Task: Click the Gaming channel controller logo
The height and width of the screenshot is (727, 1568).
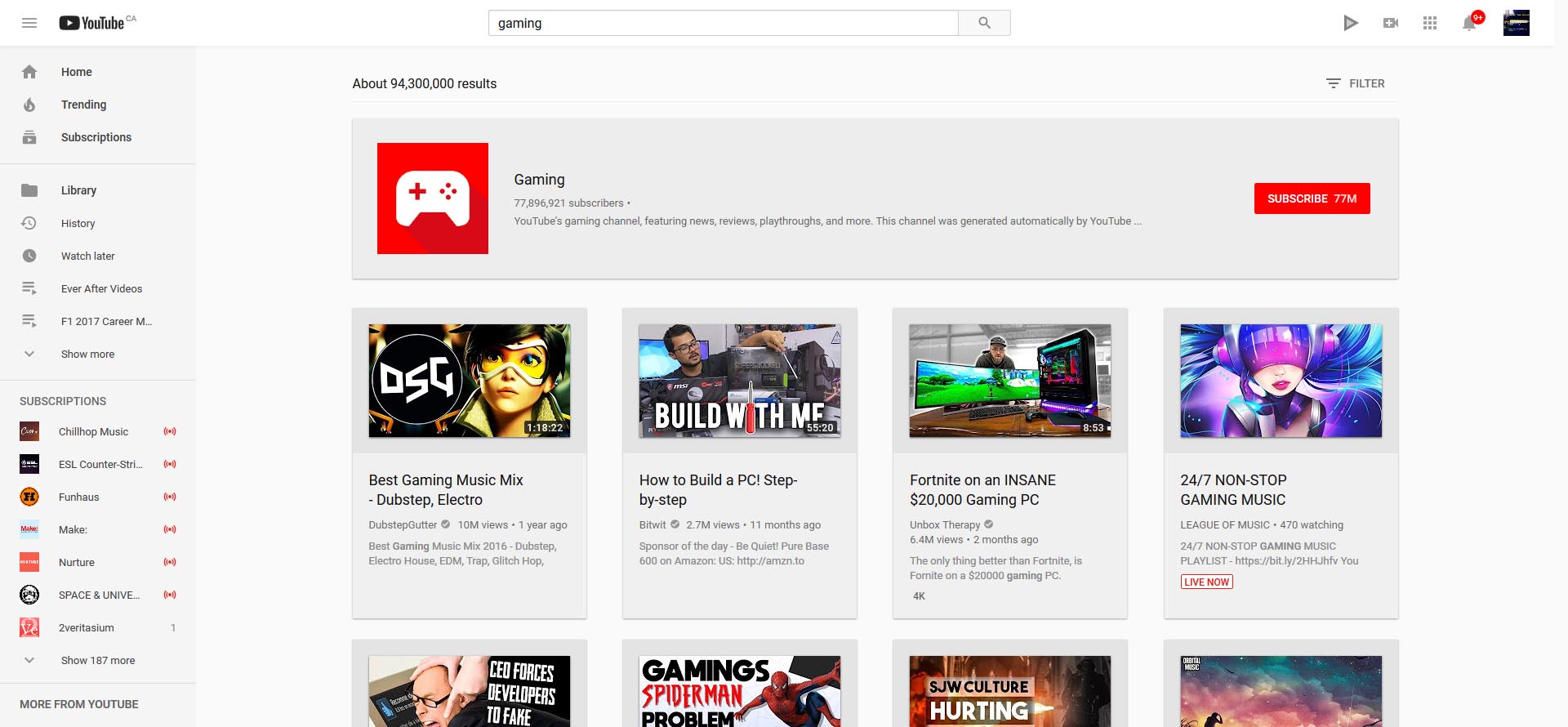Action: click(x=433, y=198)
